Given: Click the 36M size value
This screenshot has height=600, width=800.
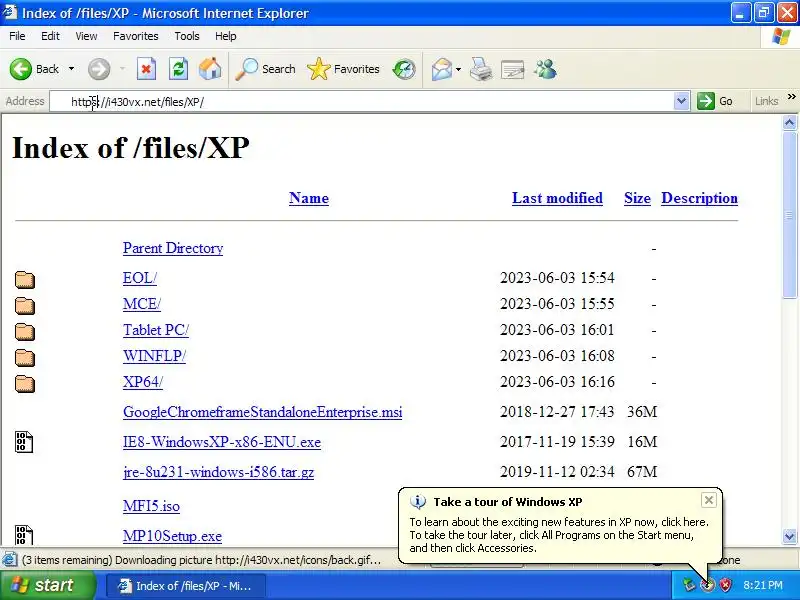Looking at the screenshot, I should tap(642, 412).
